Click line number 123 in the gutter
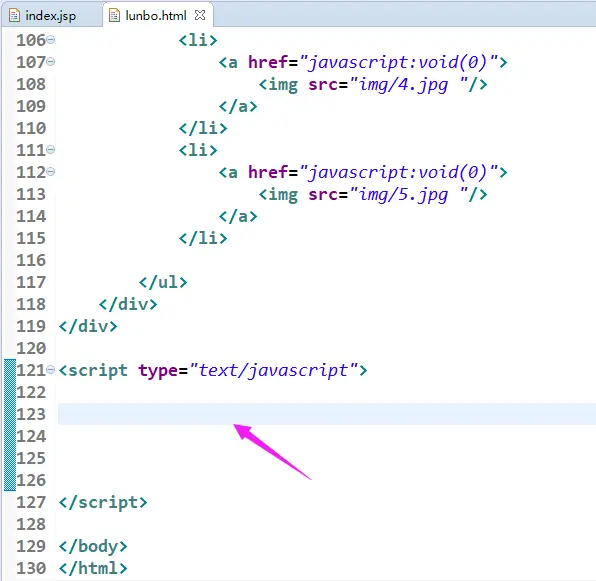The image size is (596, 581). pyautogui.click(x=31, y=414)
